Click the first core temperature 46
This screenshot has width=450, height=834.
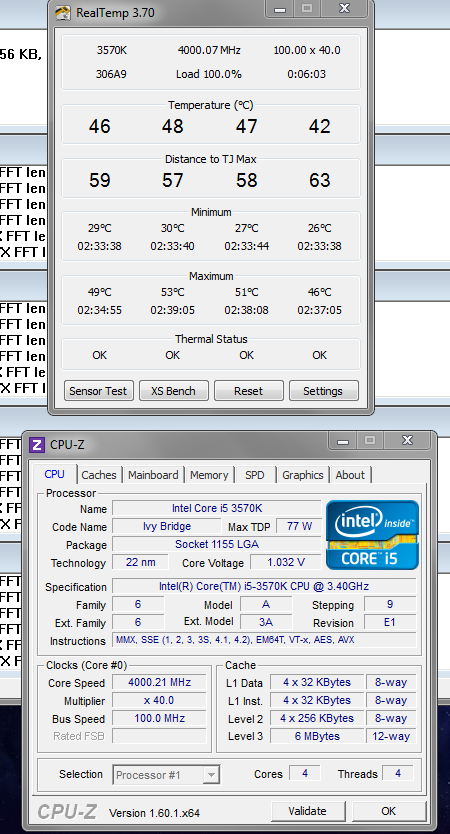point(99,127)
